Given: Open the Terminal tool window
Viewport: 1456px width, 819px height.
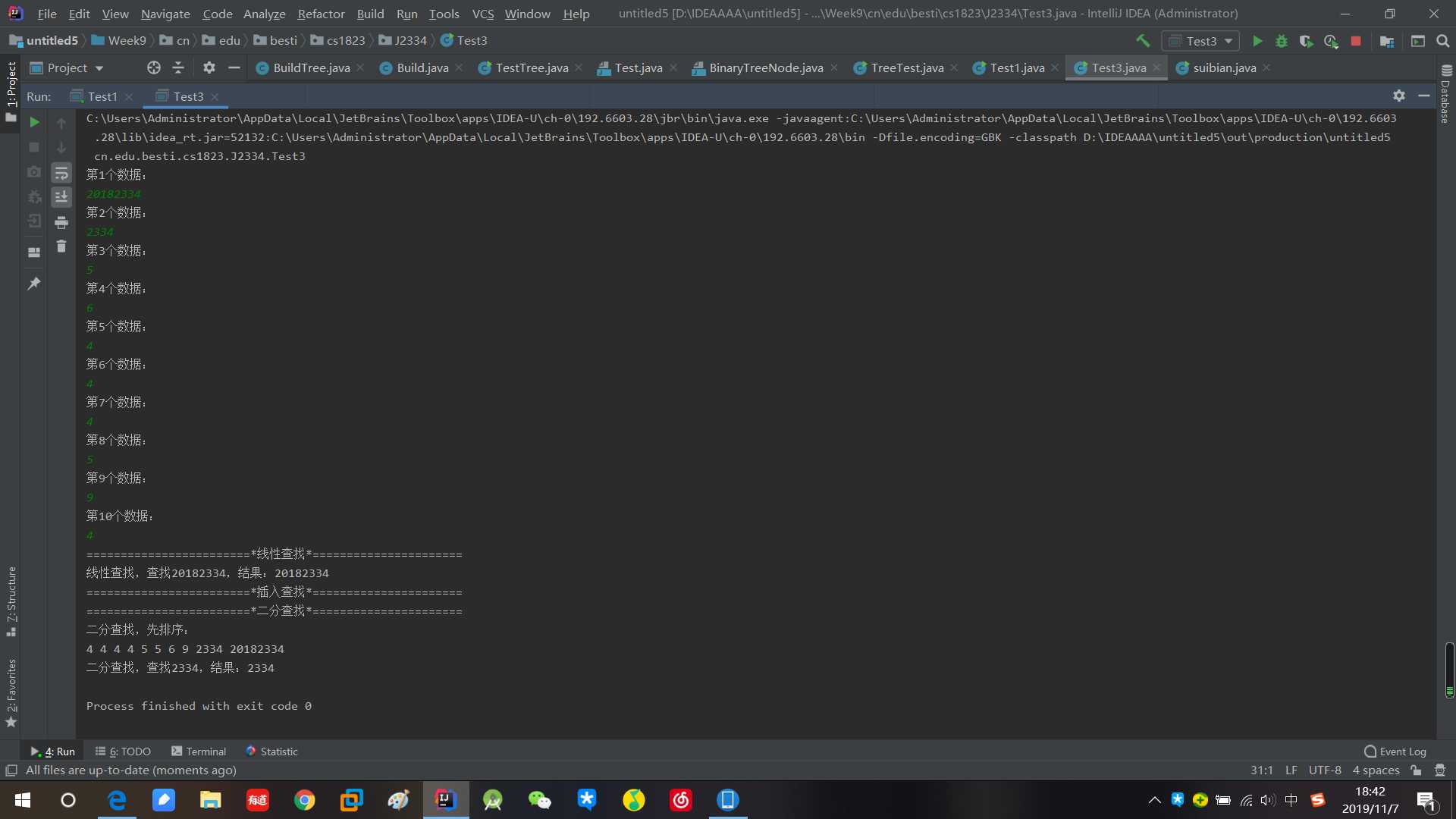Looking at the screenshot, I should [199, 751].
